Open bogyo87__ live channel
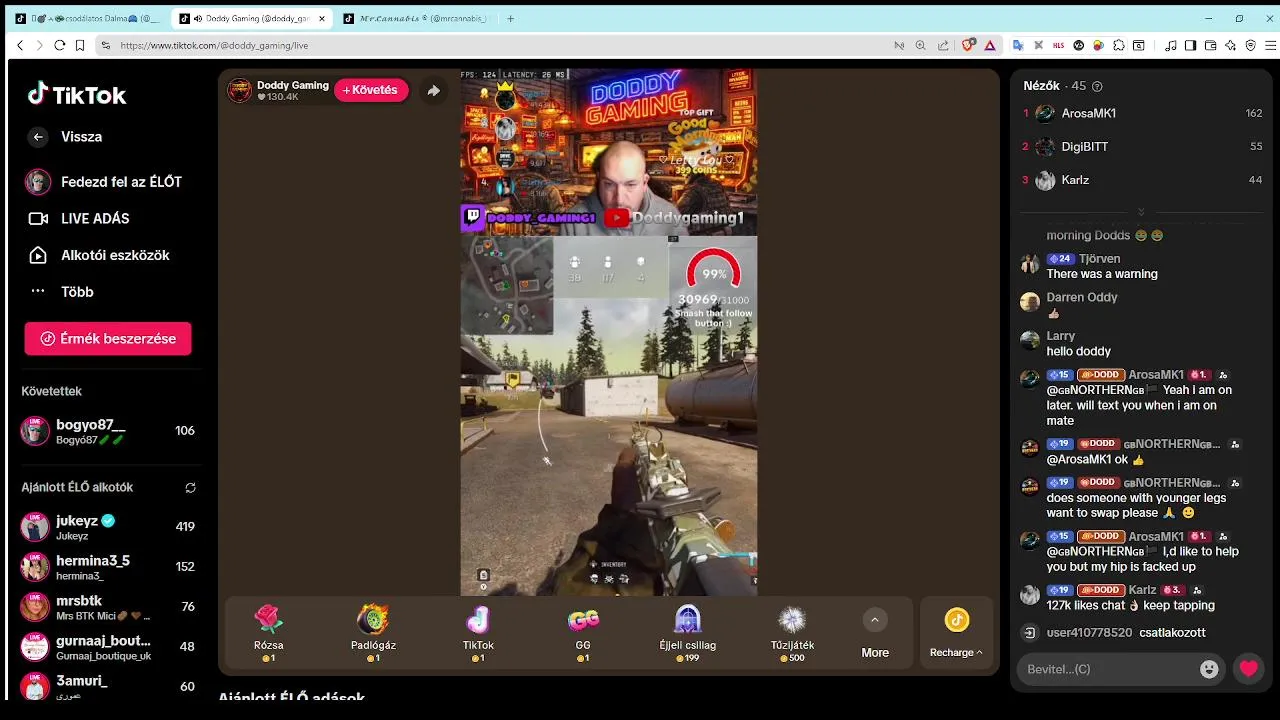This screenshot has height=720, width=1280. [108, 431]
